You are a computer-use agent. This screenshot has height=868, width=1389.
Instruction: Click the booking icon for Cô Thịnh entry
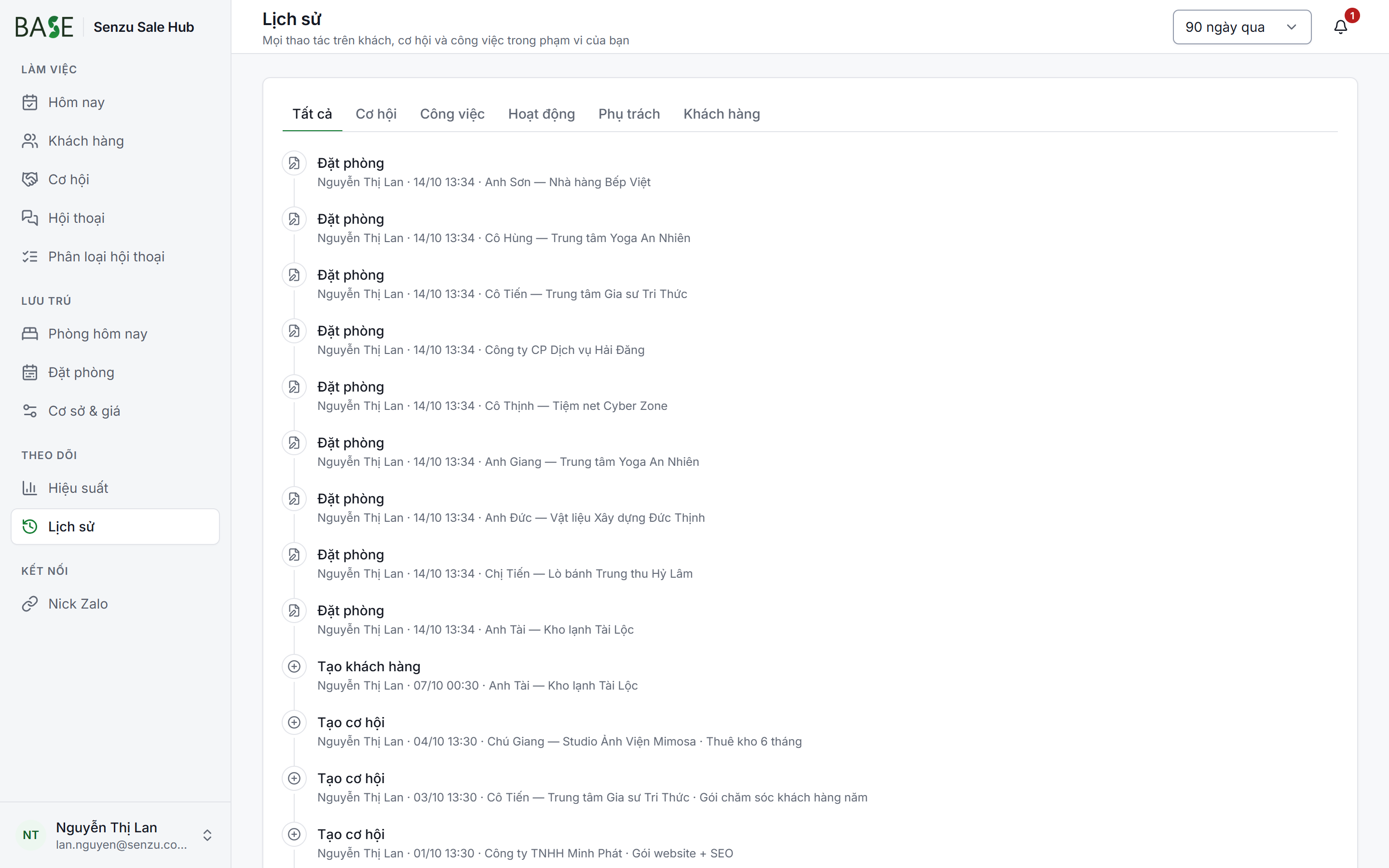coord(294,387)
